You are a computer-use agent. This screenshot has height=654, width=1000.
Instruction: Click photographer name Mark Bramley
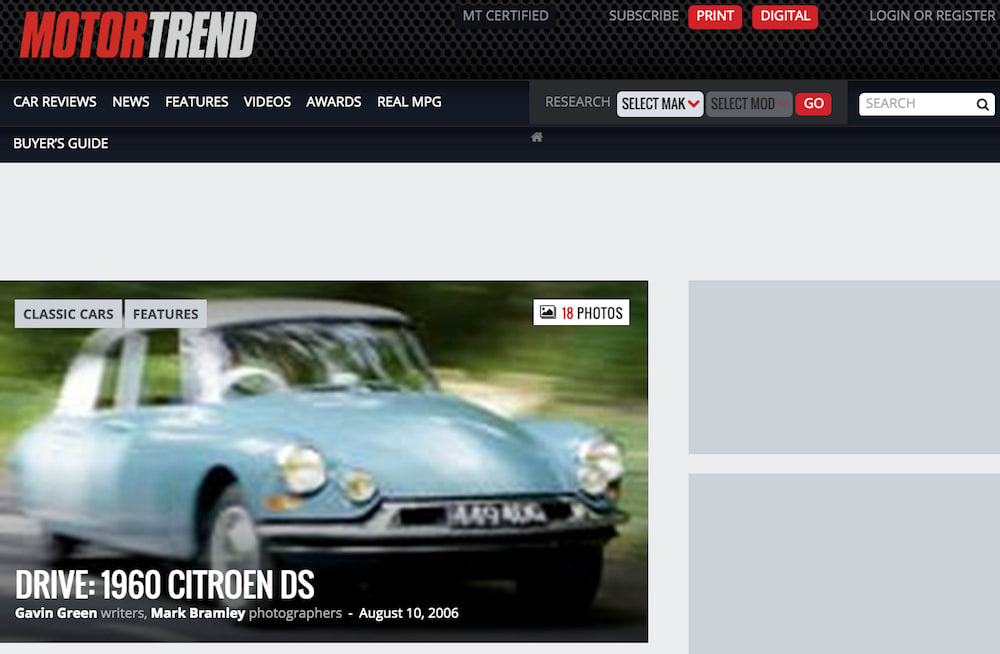pos(198,613)
